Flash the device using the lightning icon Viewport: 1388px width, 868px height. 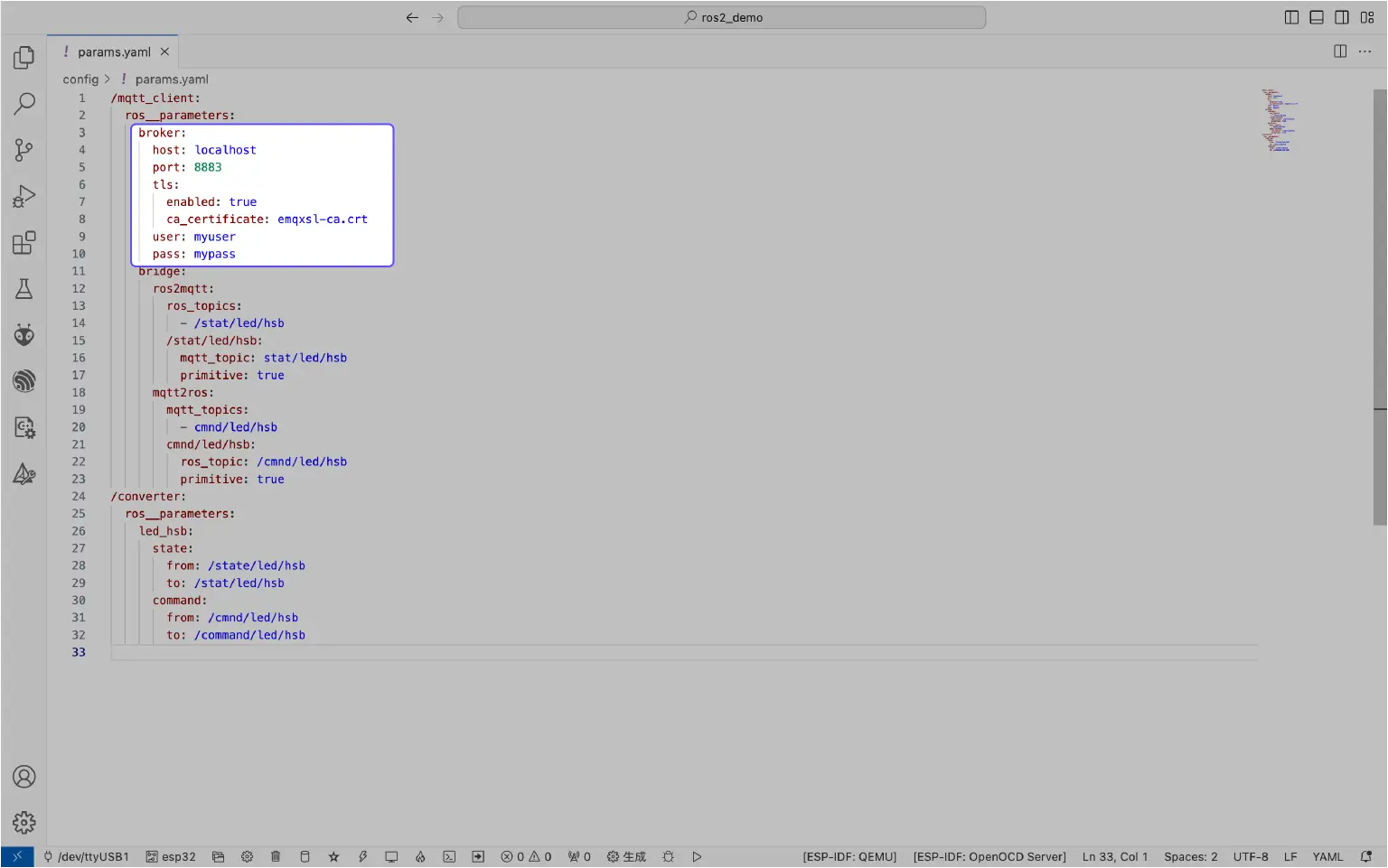click(363, 856)
